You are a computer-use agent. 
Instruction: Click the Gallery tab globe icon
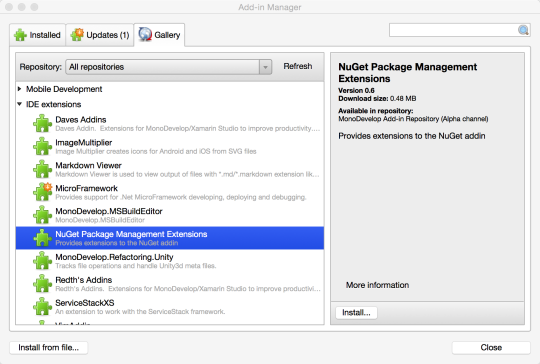pos(145,34)
